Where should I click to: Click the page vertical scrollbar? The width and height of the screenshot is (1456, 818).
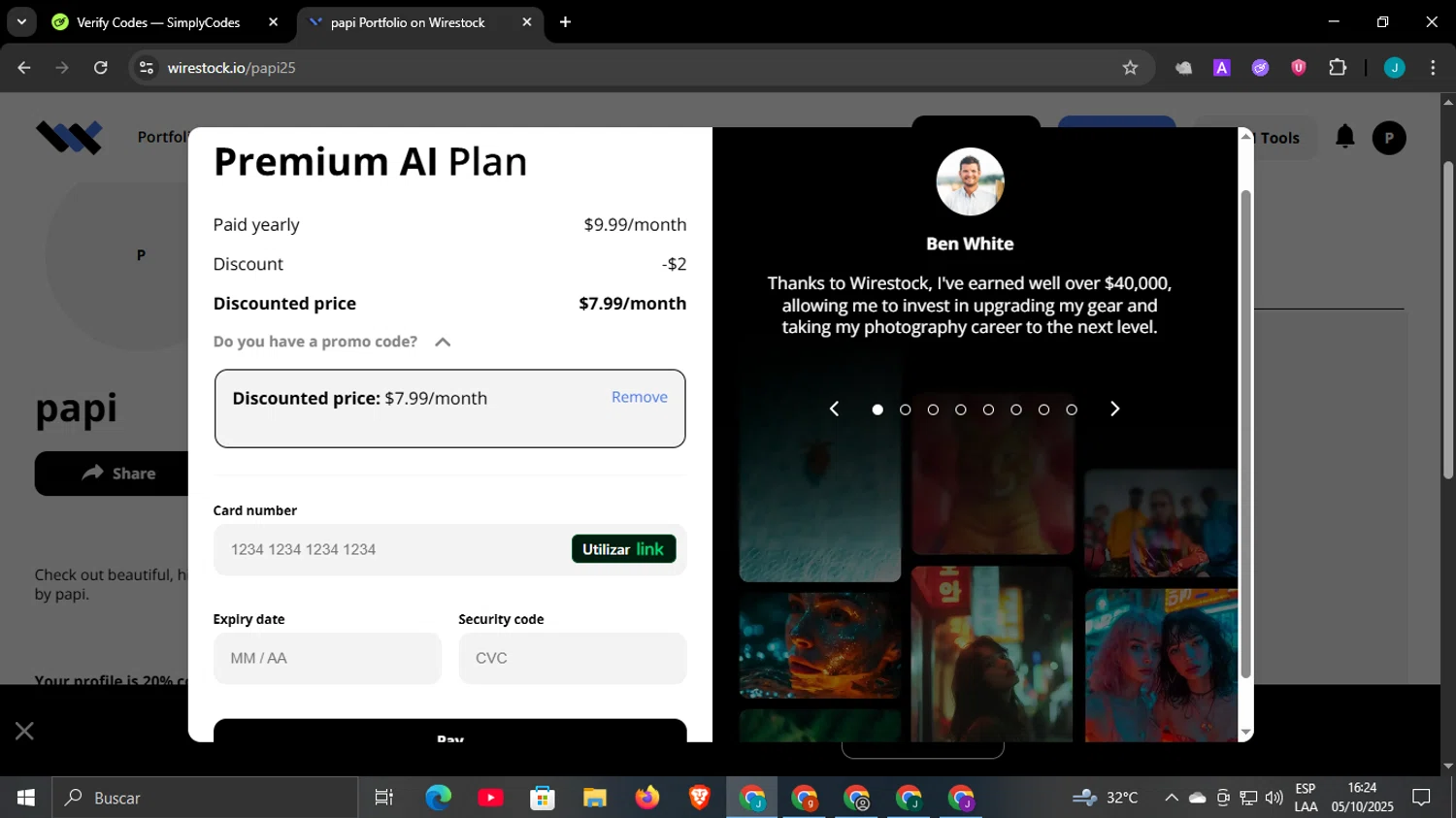[1448, 320]
